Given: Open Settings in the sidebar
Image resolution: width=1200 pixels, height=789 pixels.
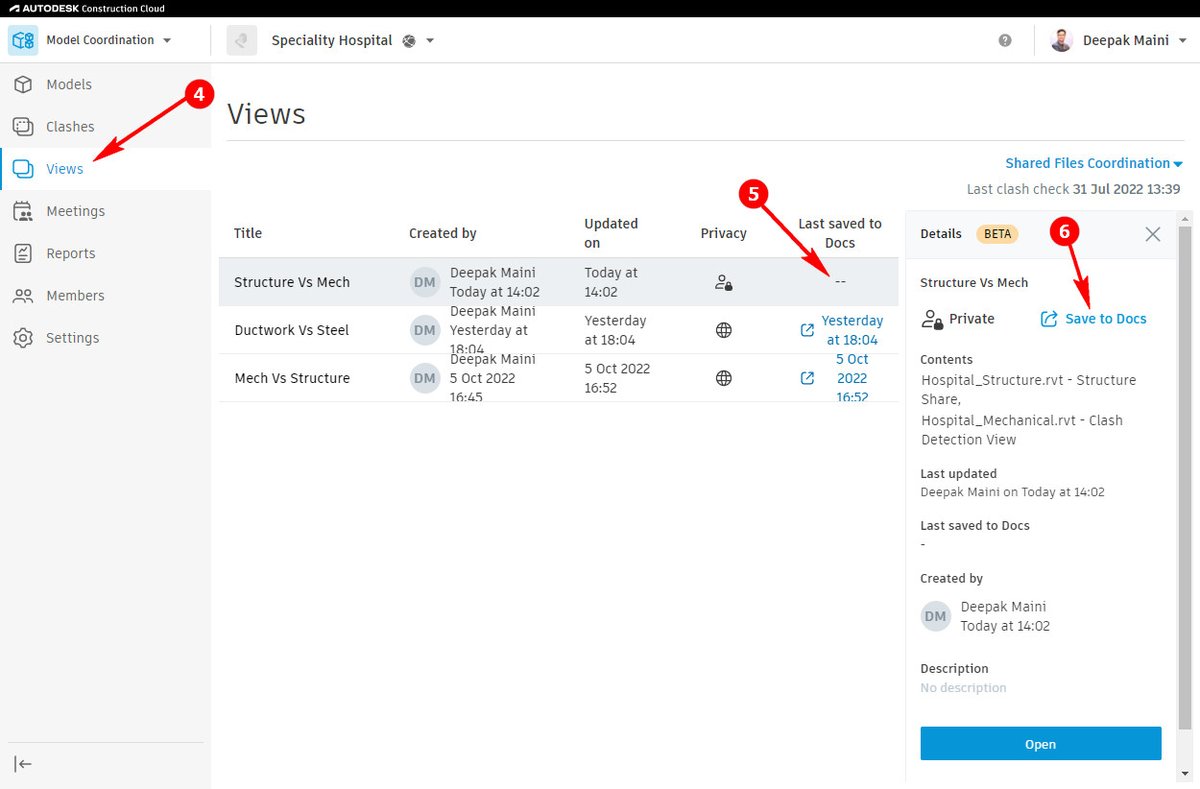Looking at the screenshot, I should (x=105, y=338).
